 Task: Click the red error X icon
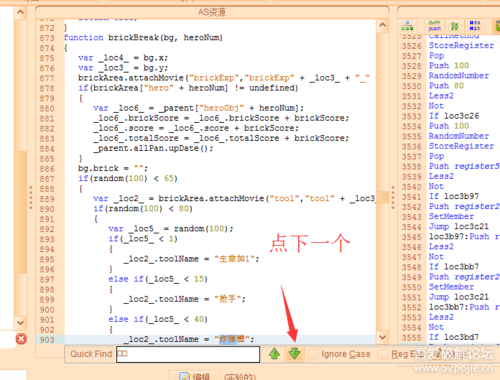coord(21,339)
